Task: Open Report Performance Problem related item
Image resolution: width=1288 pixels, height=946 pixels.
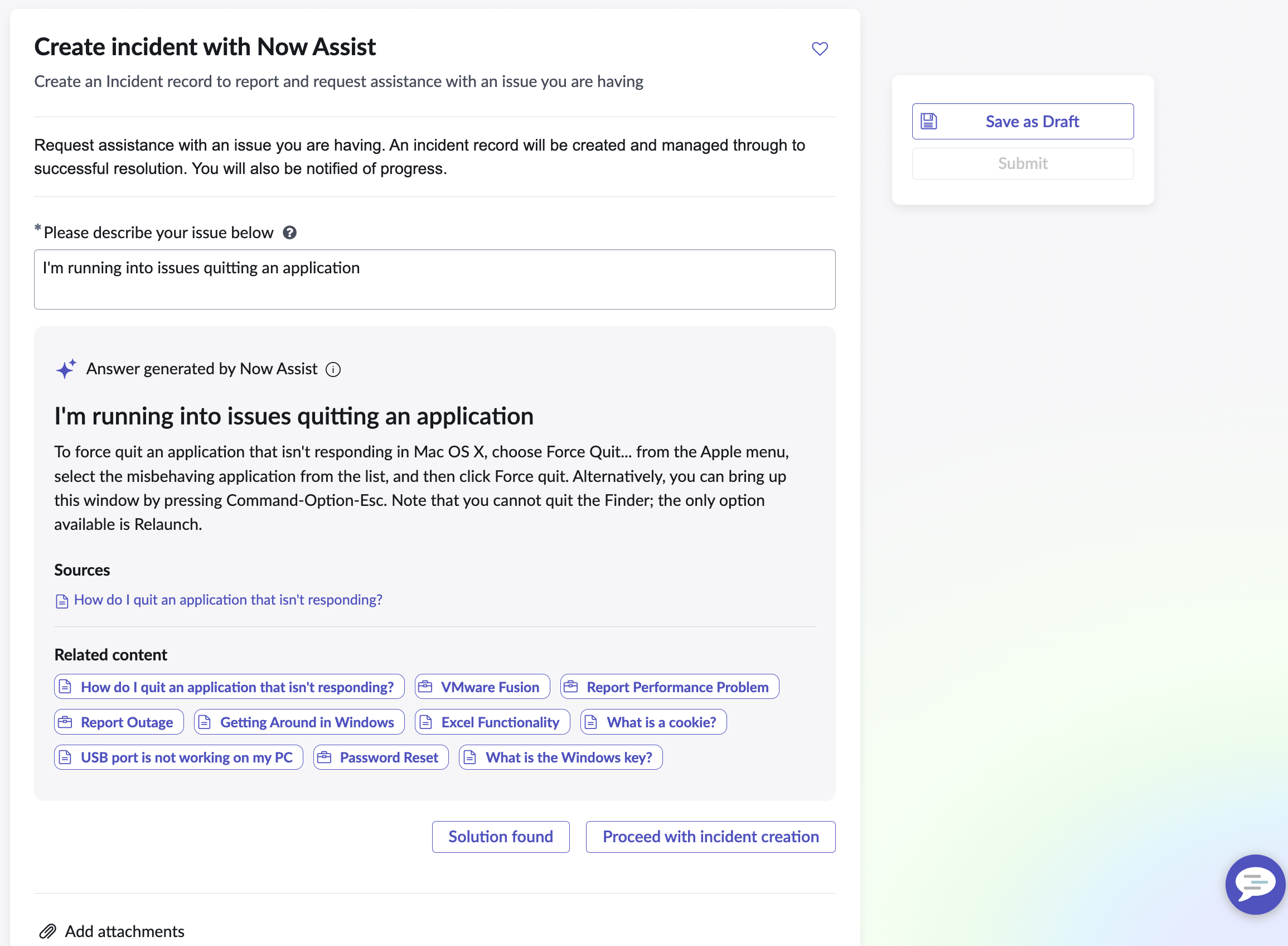Action: (669, 687)
